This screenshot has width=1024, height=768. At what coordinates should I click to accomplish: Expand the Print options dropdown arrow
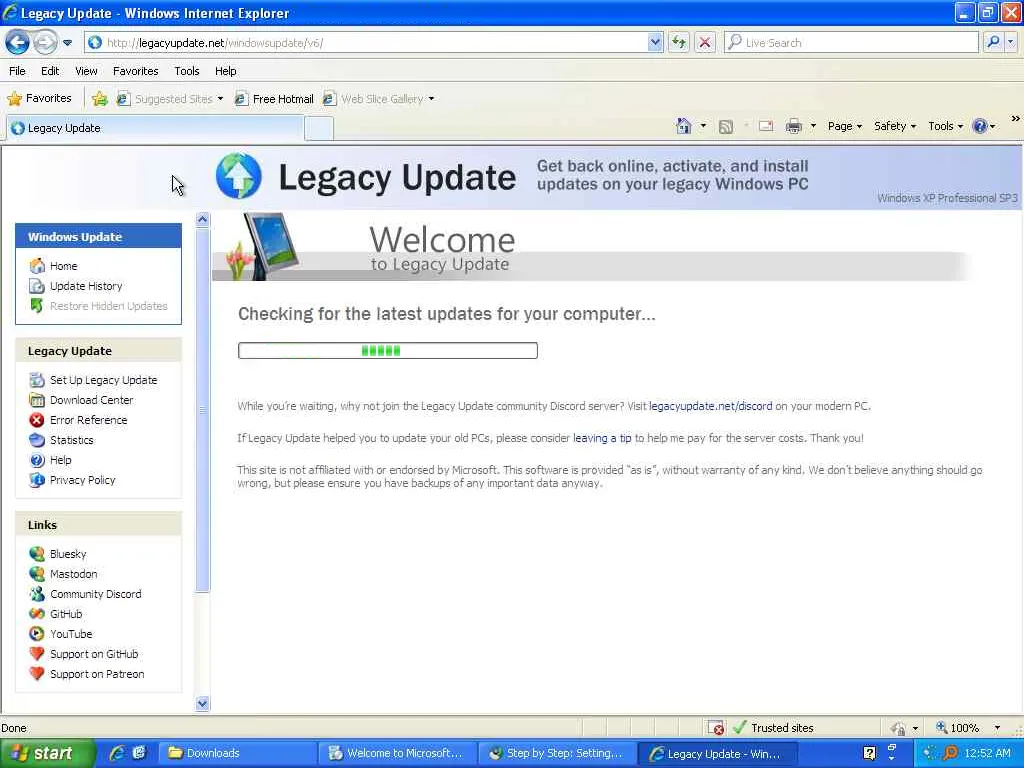click(x=813, y=126)
